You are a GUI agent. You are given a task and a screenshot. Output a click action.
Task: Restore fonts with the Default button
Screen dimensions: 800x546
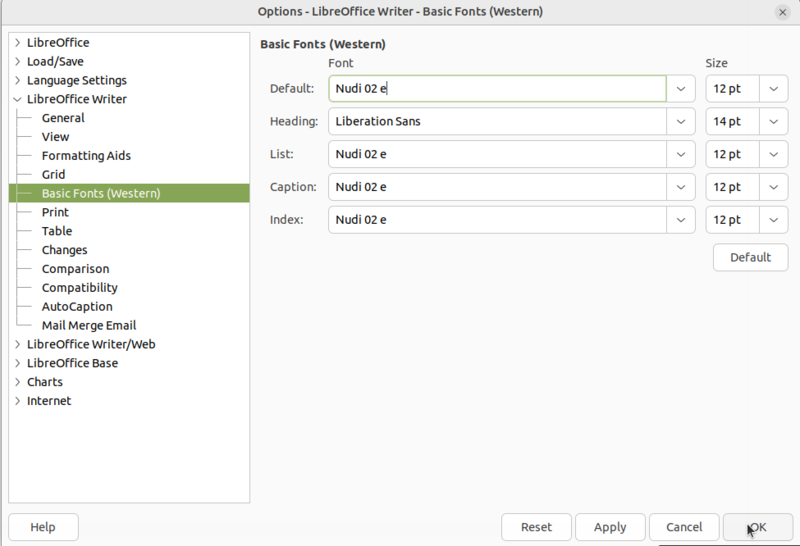(x=751, y=258)
